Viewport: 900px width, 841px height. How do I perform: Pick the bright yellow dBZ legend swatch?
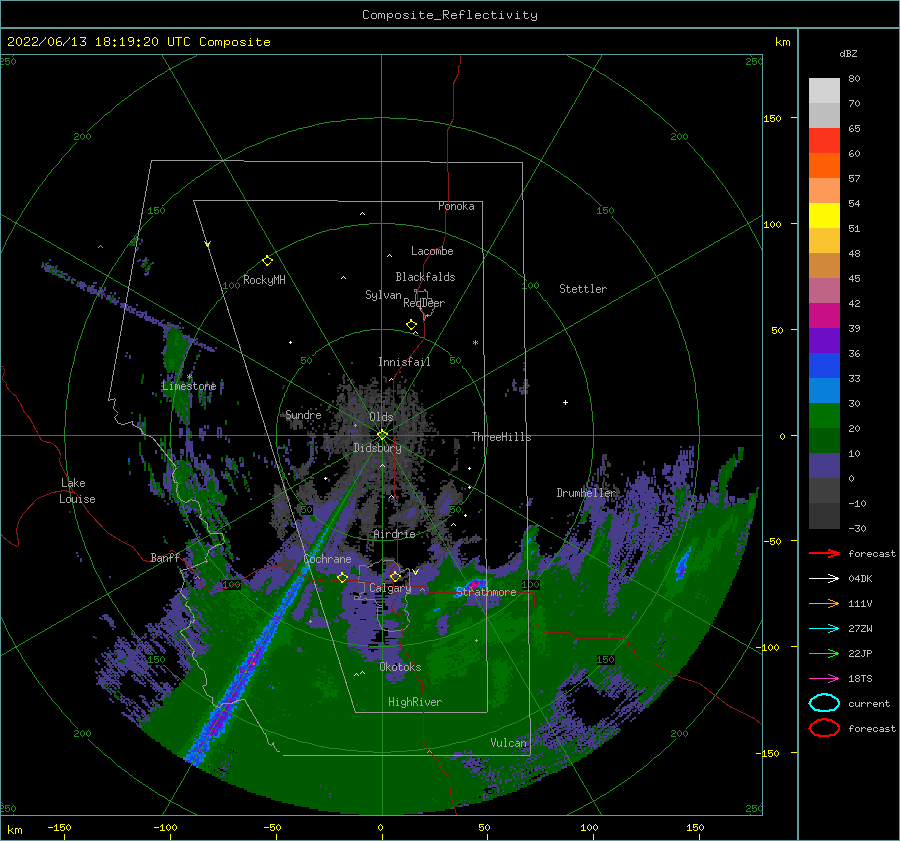click(824, 216)
